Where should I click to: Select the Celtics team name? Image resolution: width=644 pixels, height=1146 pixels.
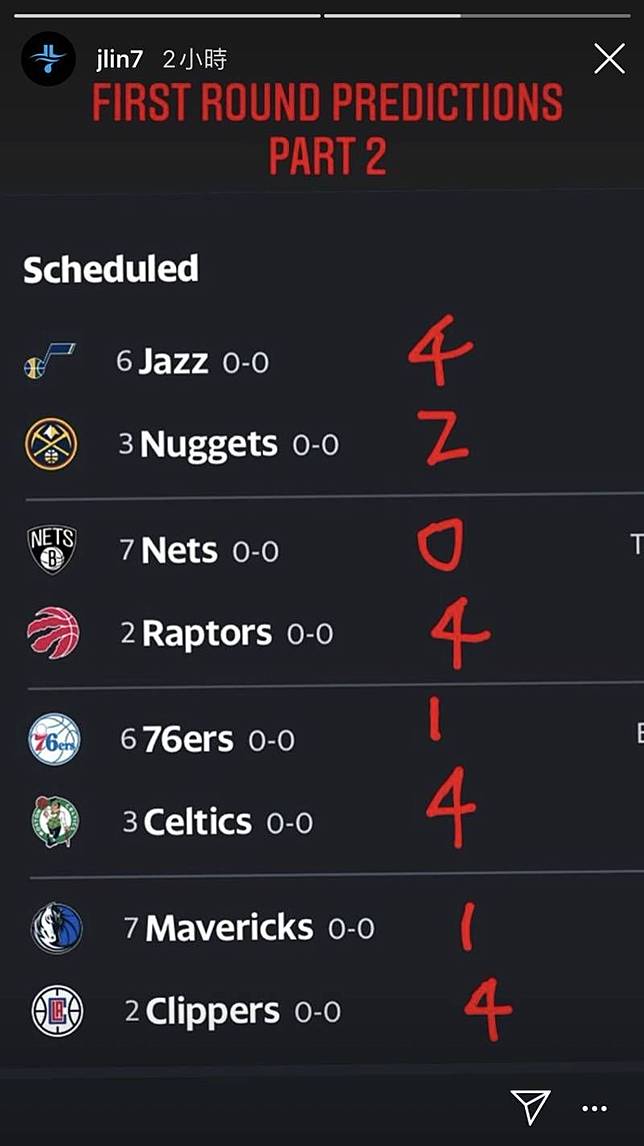tap(197, 822)
